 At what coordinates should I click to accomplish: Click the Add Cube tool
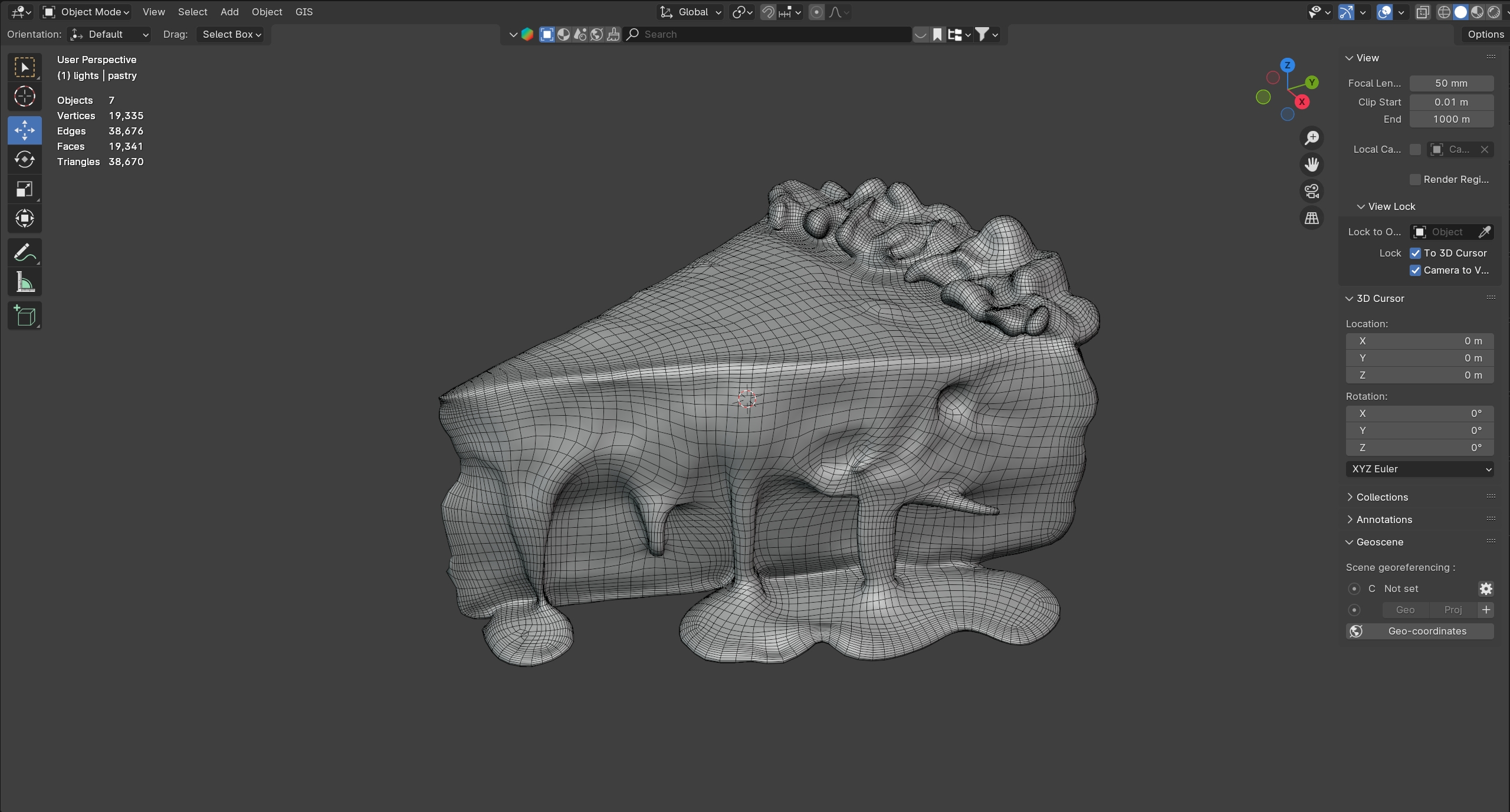[24, 317]
